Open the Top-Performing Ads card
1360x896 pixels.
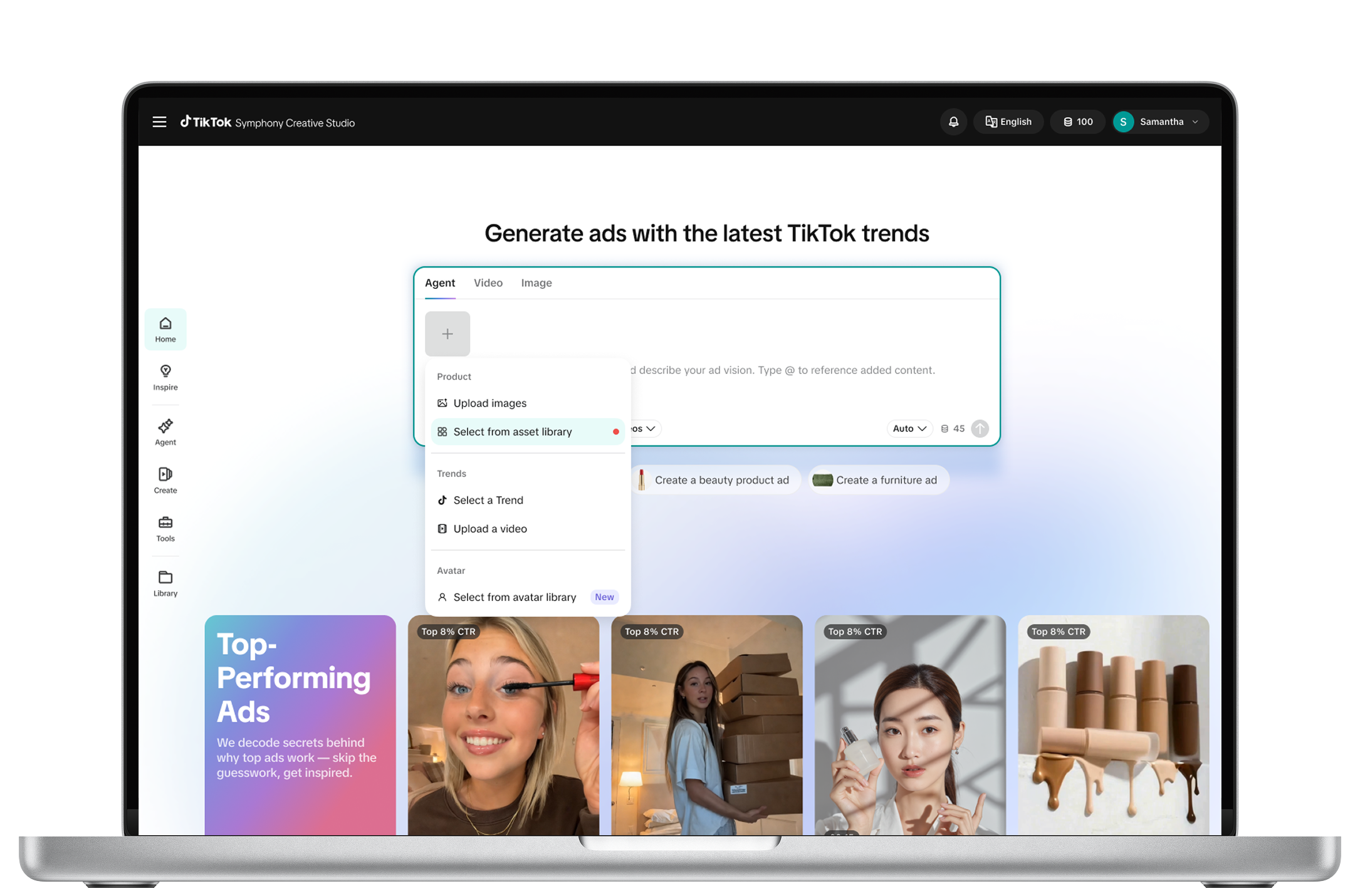pos(300,725)
